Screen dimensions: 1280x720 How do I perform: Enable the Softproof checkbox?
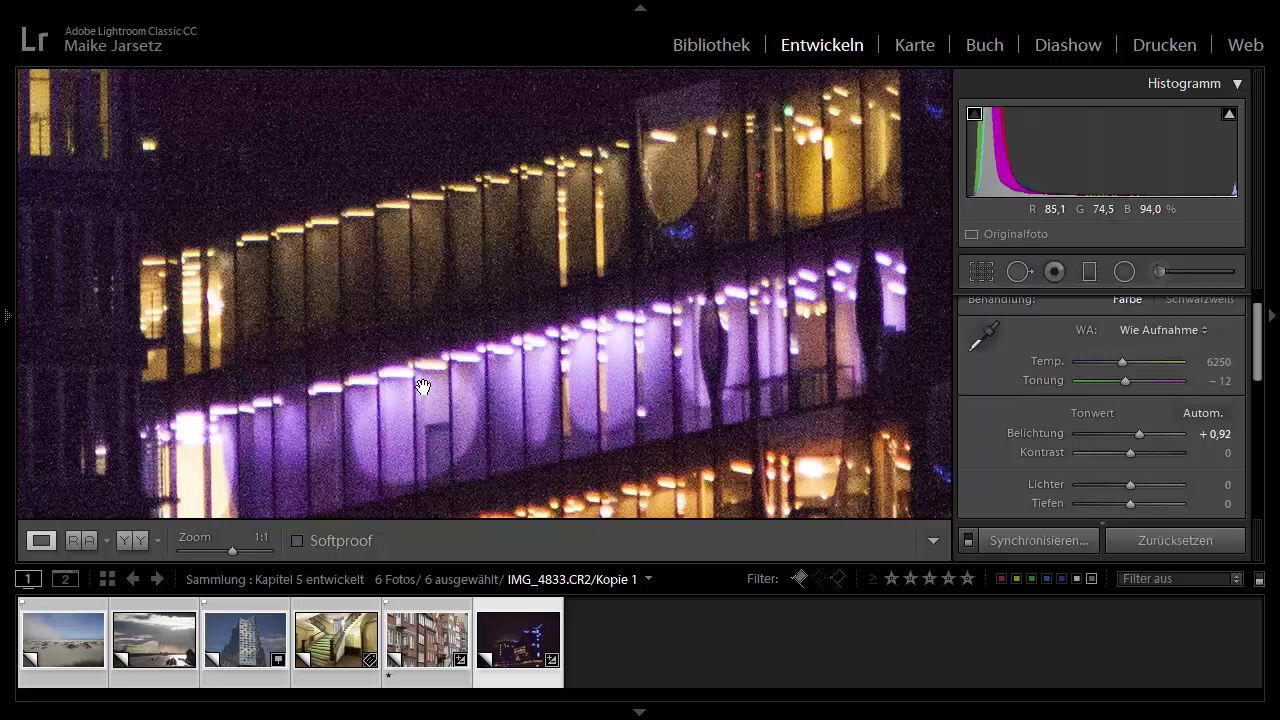coord(297,541)
